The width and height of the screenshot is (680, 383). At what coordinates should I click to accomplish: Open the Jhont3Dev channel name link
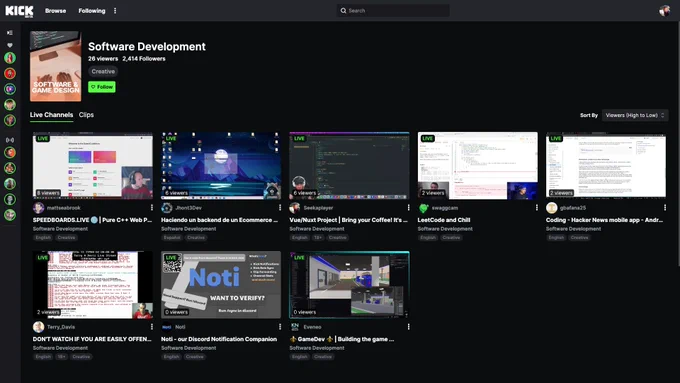(188, 208)
